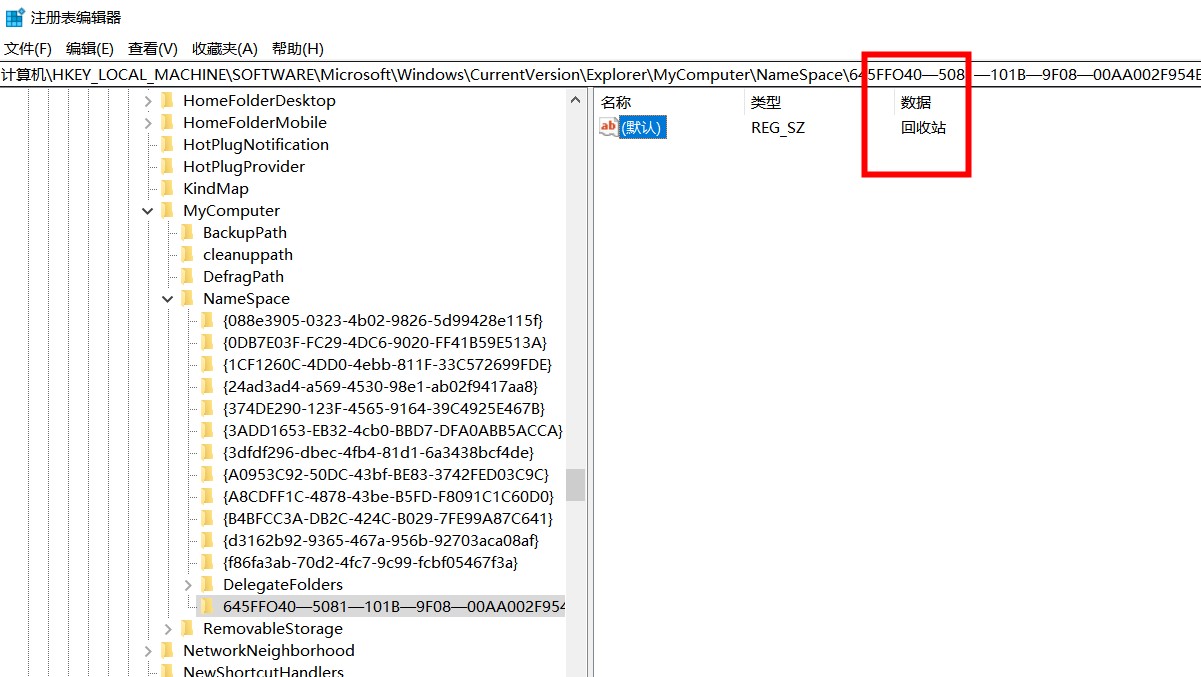
Task: Click the REG_SZ type cell
Action: point(778,127)
